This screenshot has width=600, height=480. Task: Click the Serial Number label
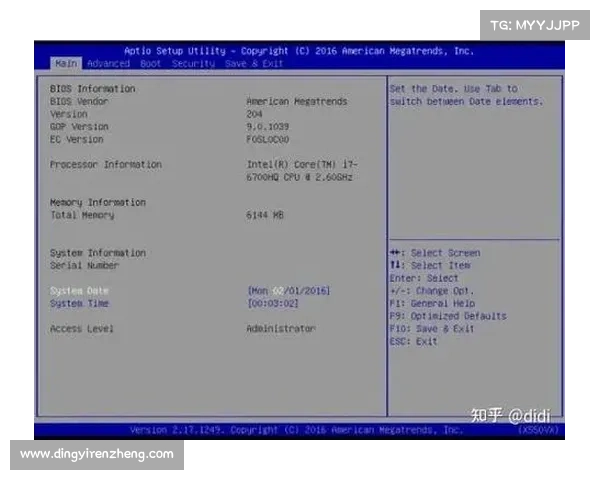click(85, 266)
